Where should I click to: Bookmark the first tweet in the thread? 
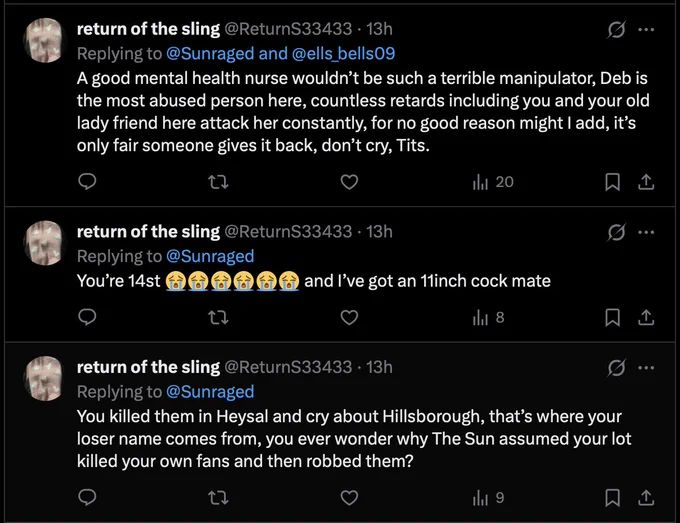click(x=612, y=182)
